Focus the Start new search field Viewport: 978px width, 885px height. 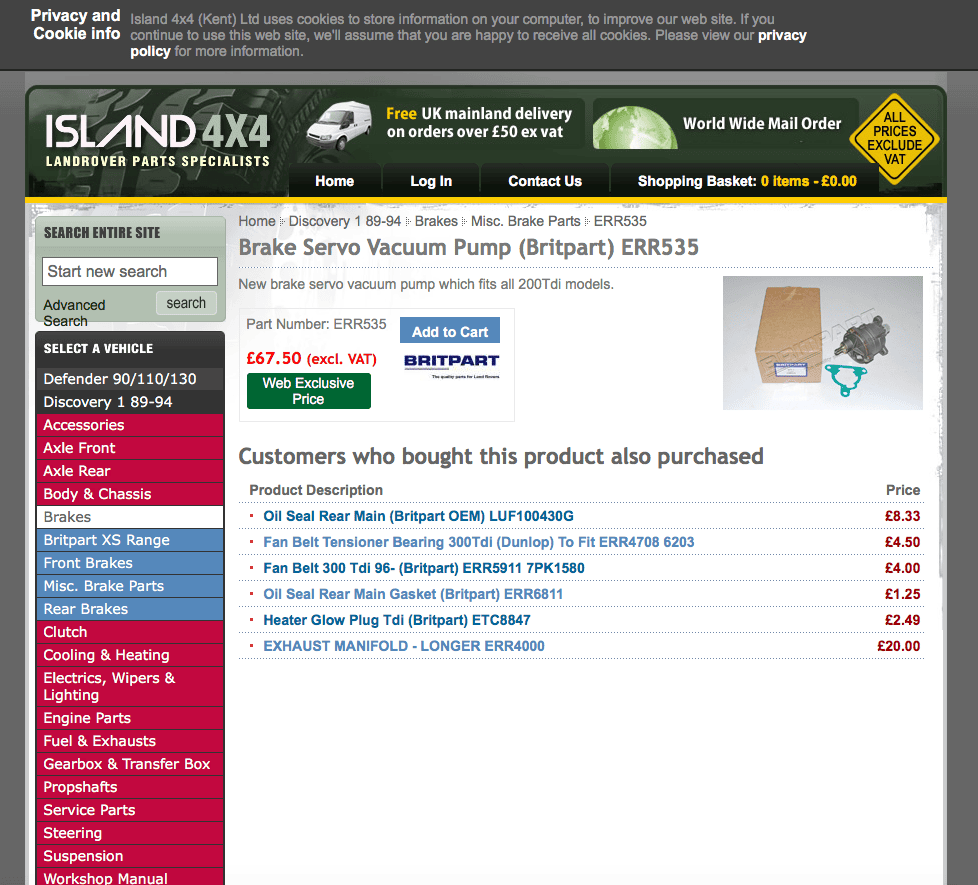(130, 271)
